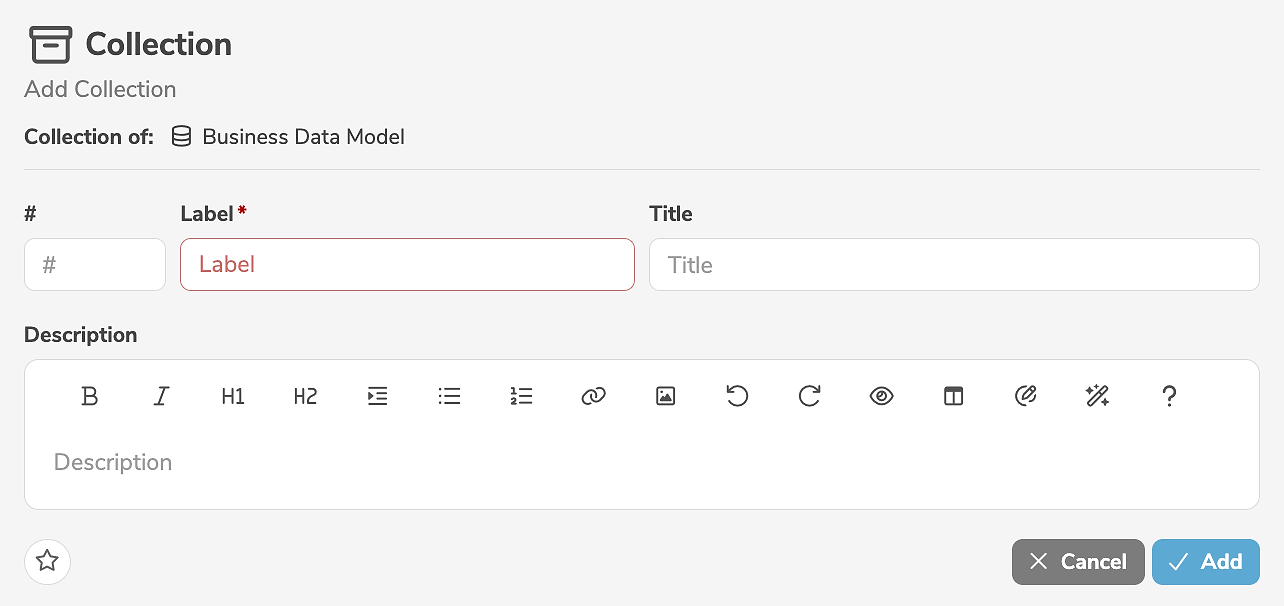Cancel adding the collection

[1078, 562]
